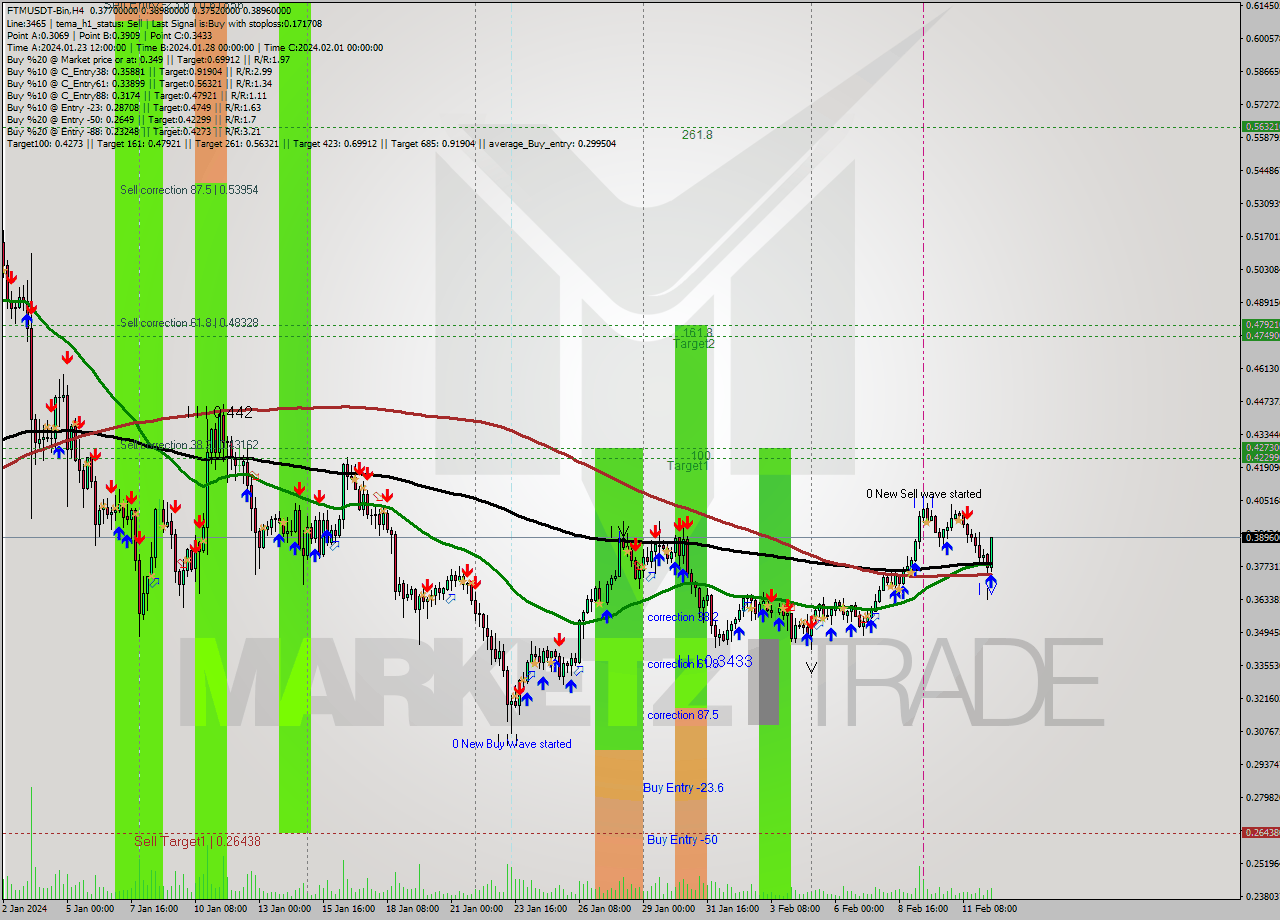Click '26 Jan 08:00' on the time axis
Screen dimensions: 1280x920
(604, 909)
